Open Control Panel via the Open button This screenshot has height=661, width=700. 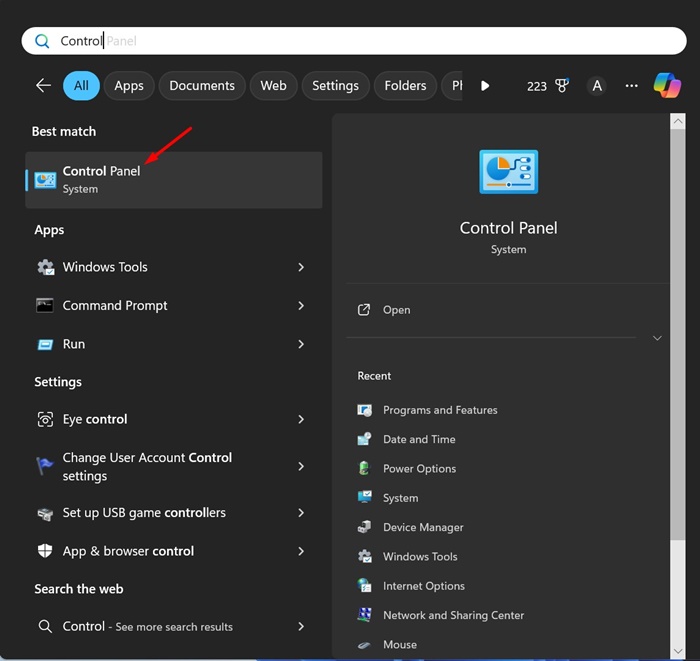pyautogui.click(x=396, y=310)
